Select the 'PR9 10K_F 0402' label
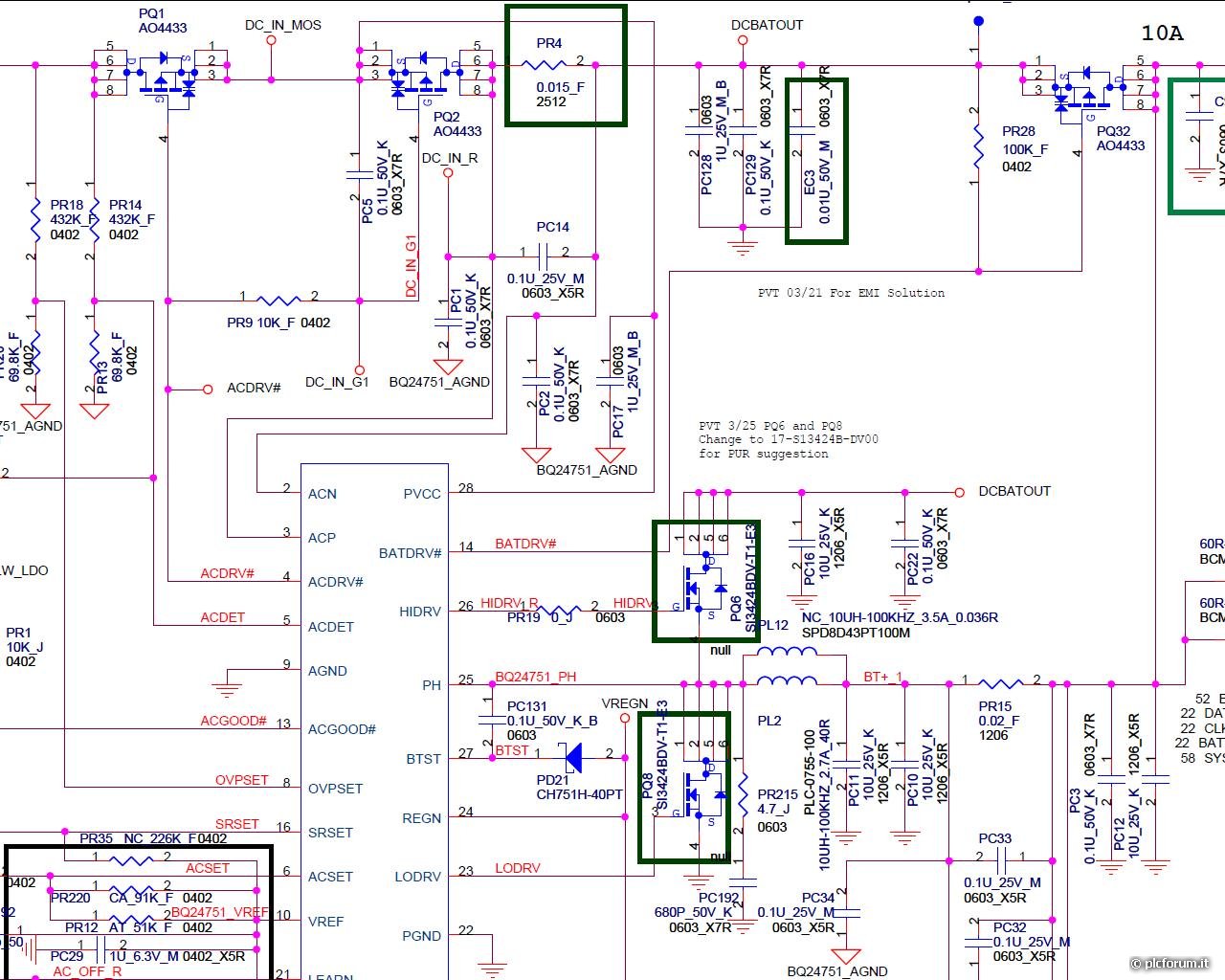This screenshot has height=980, width=1225. [x=278, y=323]
